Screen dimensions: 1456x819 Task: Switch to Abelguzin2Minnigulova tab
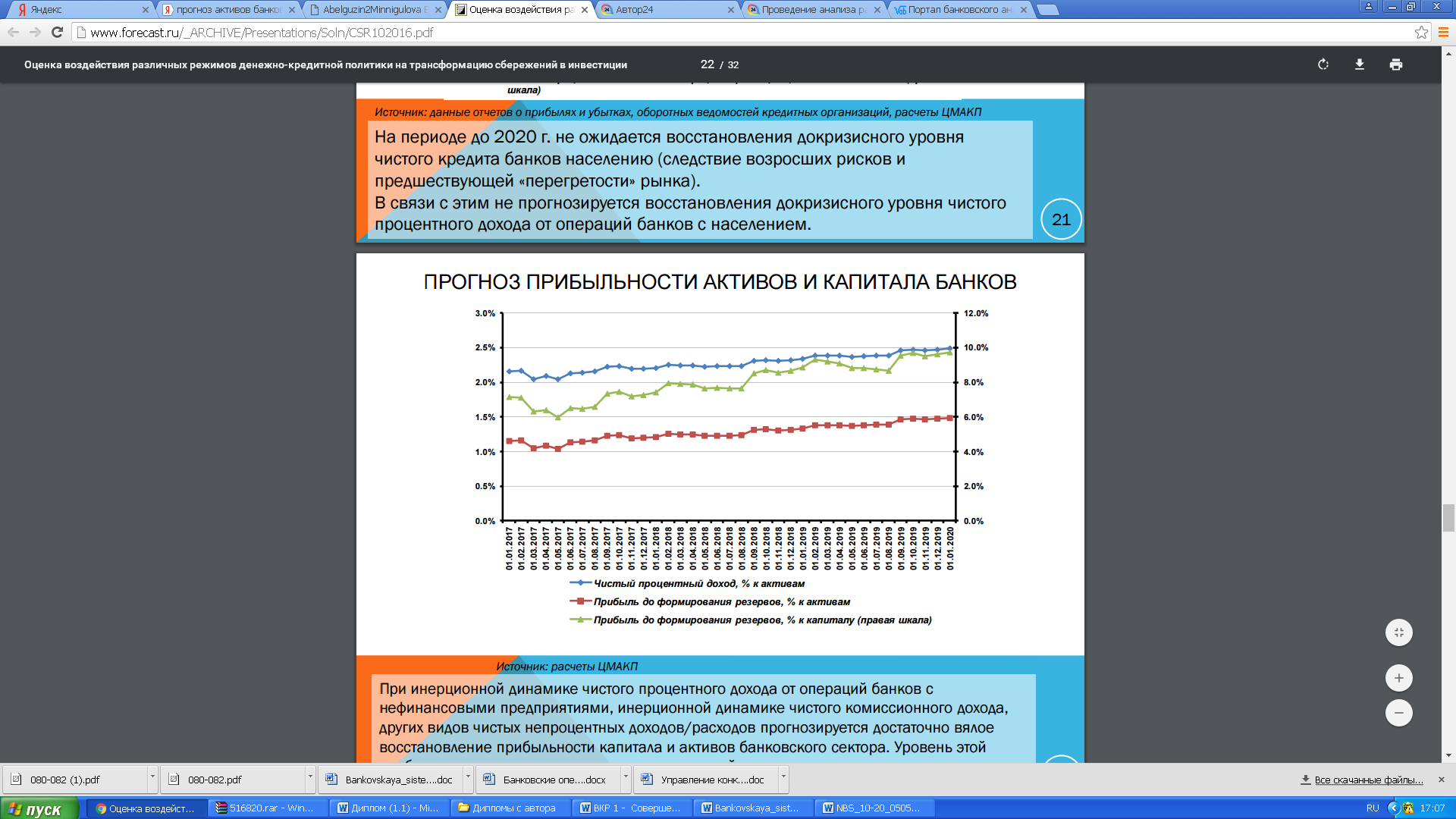[374, 10]
